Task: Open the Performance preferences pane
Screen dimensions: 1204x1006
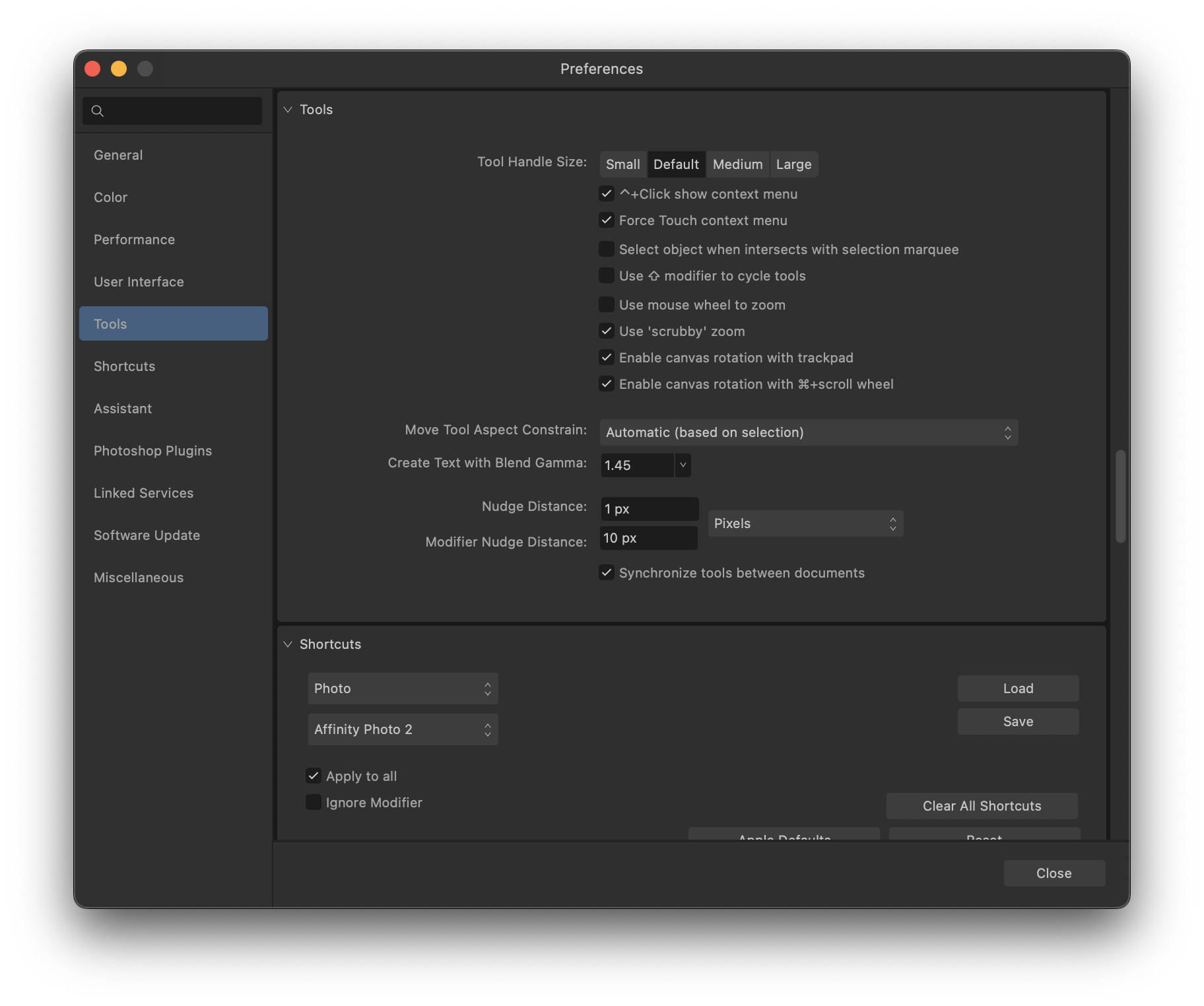Action: (134, 239)
